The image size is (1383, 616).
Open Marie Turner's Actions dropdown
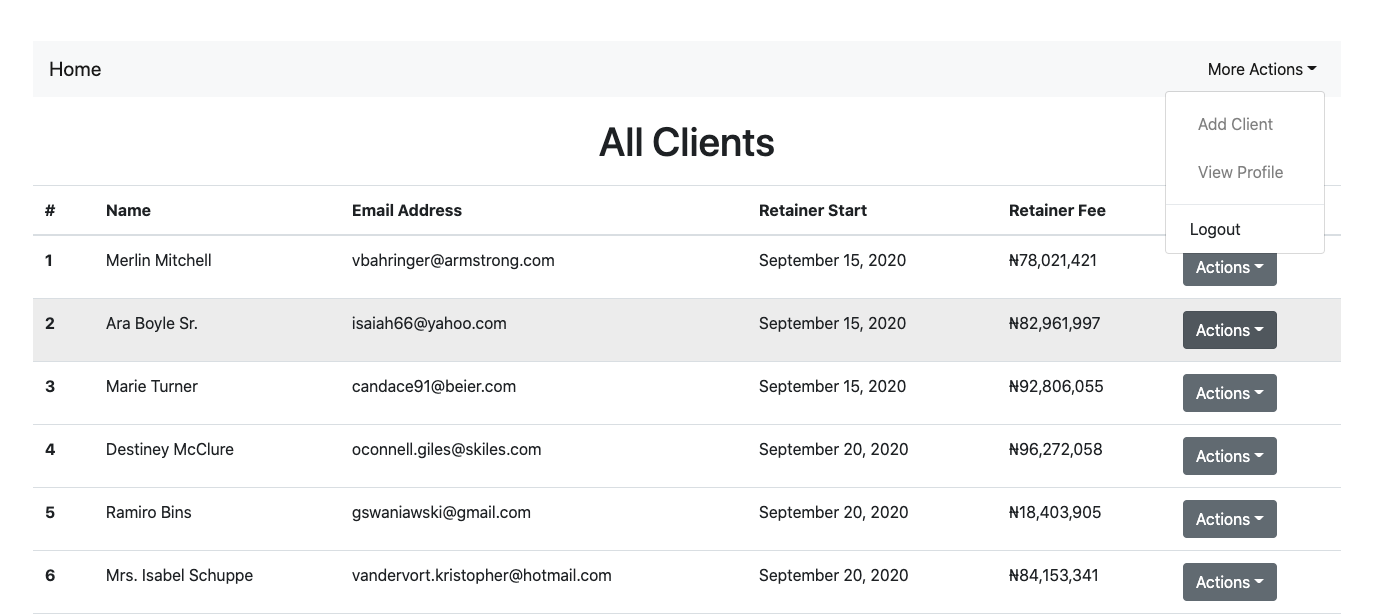coord(1229,393)
